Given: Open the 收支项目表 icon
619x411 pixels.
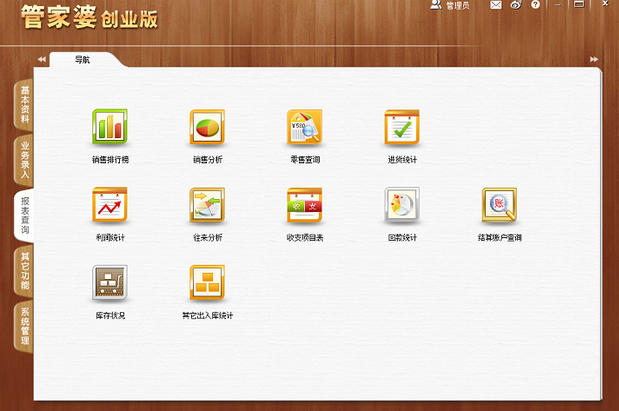Looking at the screenshot, I should 305,205.
